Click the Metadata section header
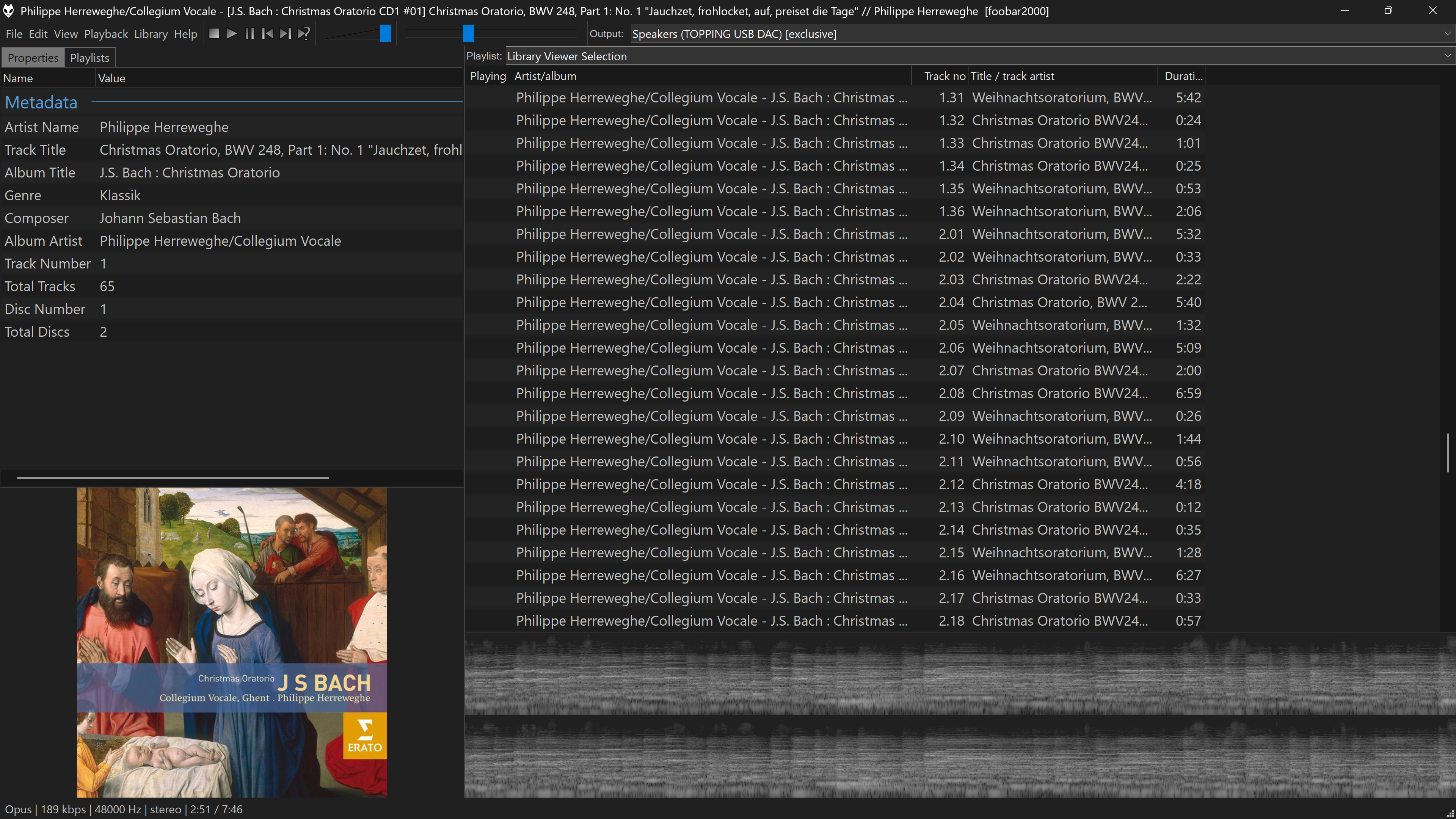This screenshot has width=1456, height=819. coord(41,102)
